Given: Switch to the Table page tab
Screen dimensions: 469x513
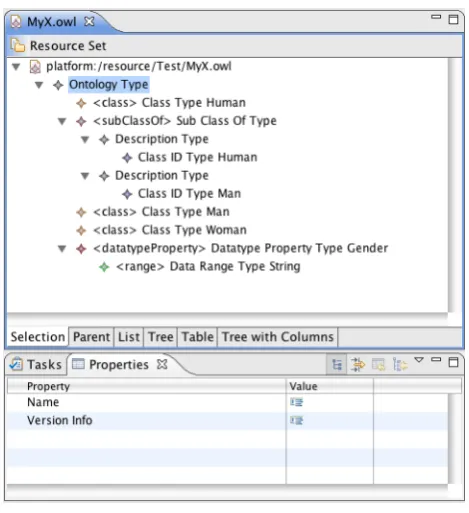Looking at the screenshot, I should tap(197, 337).
